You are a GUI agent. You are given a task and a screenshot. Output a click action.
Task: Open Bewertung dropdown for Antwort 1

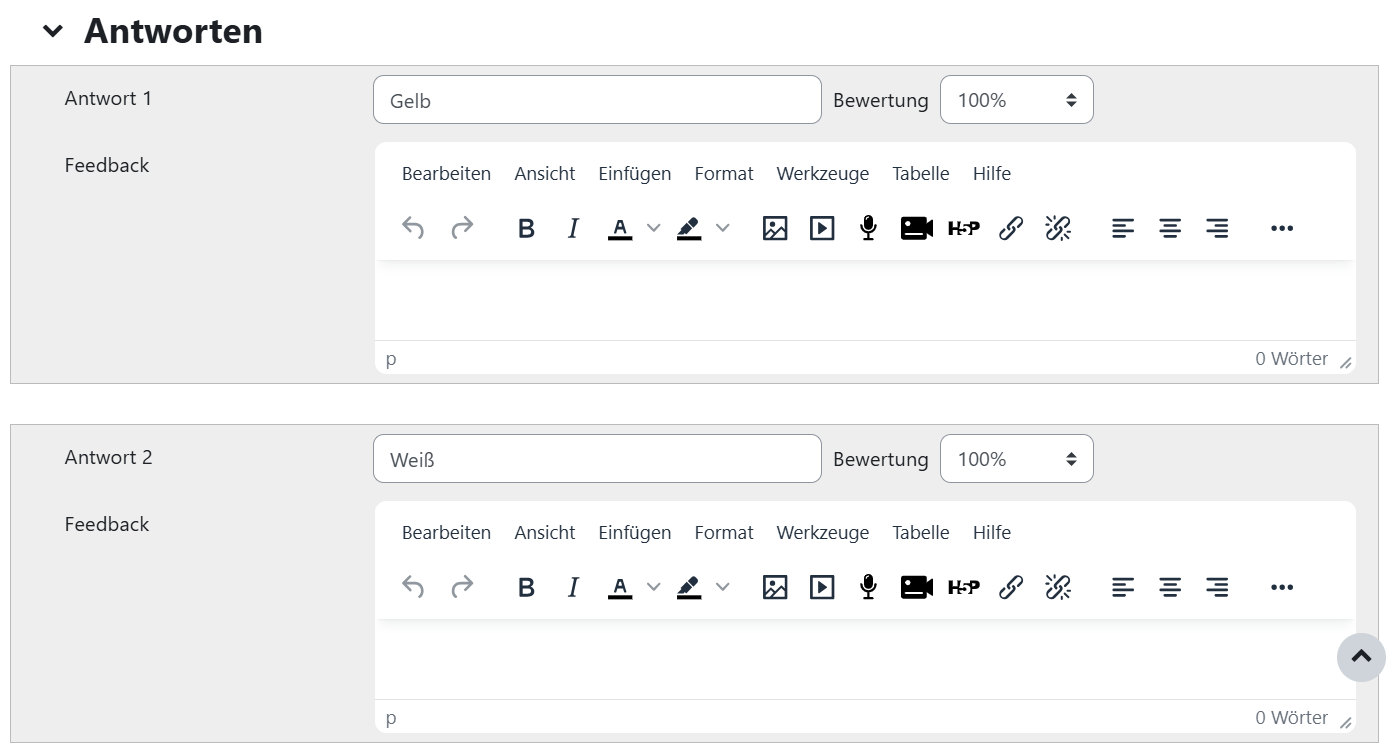[1017, 100]
